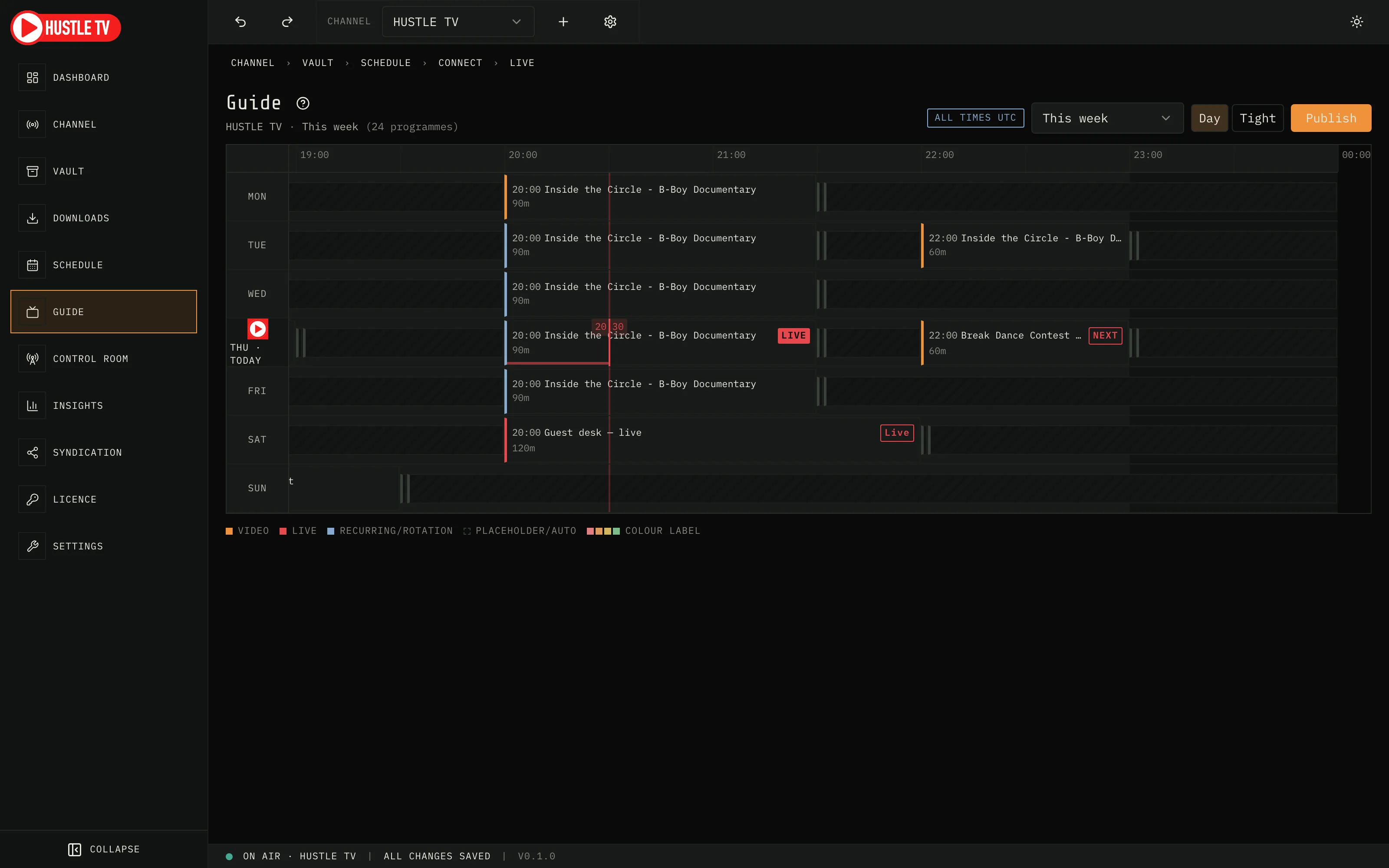Click the VIDEO legend orange swatch
The width and height of the screenshot is (1389, 868).
[x=229, y=531]
